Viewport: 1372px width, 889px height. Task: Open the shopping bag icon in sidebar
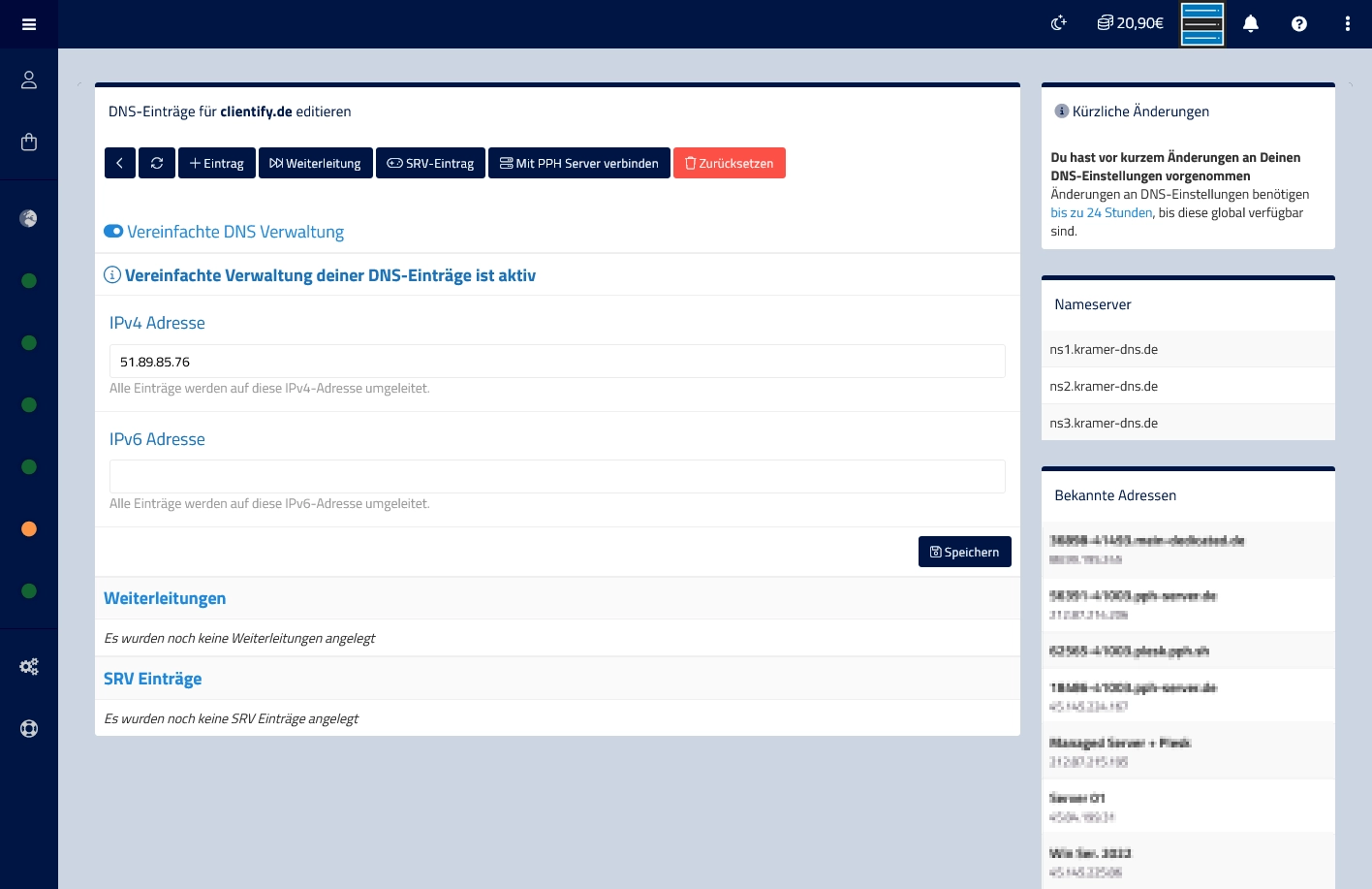(x=29, y=143)
